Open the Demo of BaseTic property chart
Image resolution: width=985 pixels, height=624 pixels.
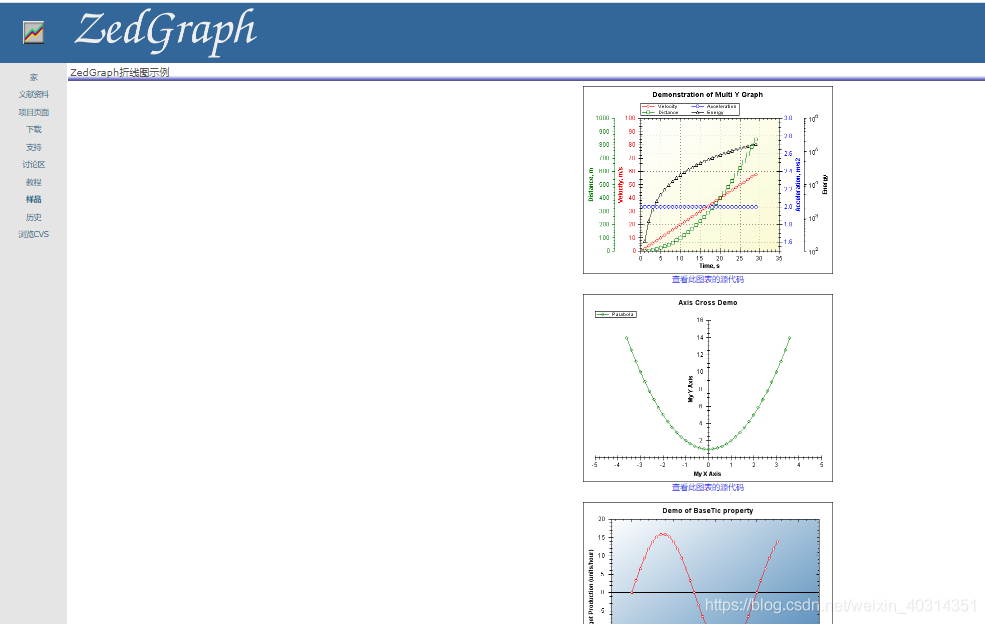708,563
